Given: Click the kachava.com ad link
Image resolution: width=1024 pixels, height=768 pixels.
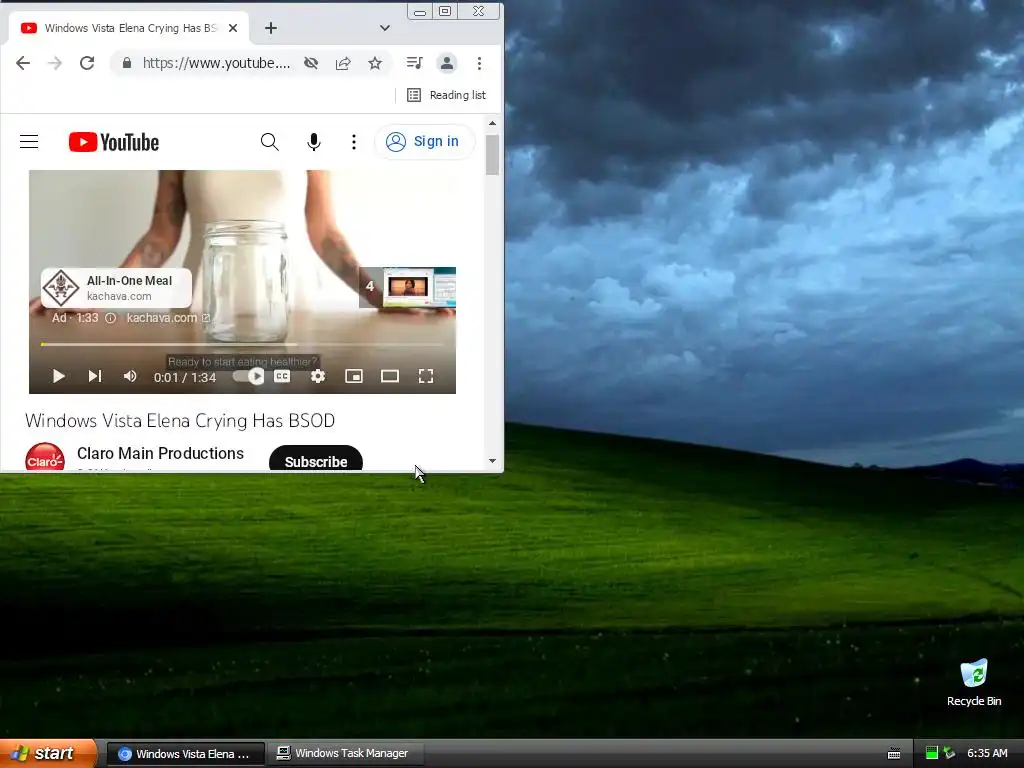Looking at the screenshot, I should point(168,318).
